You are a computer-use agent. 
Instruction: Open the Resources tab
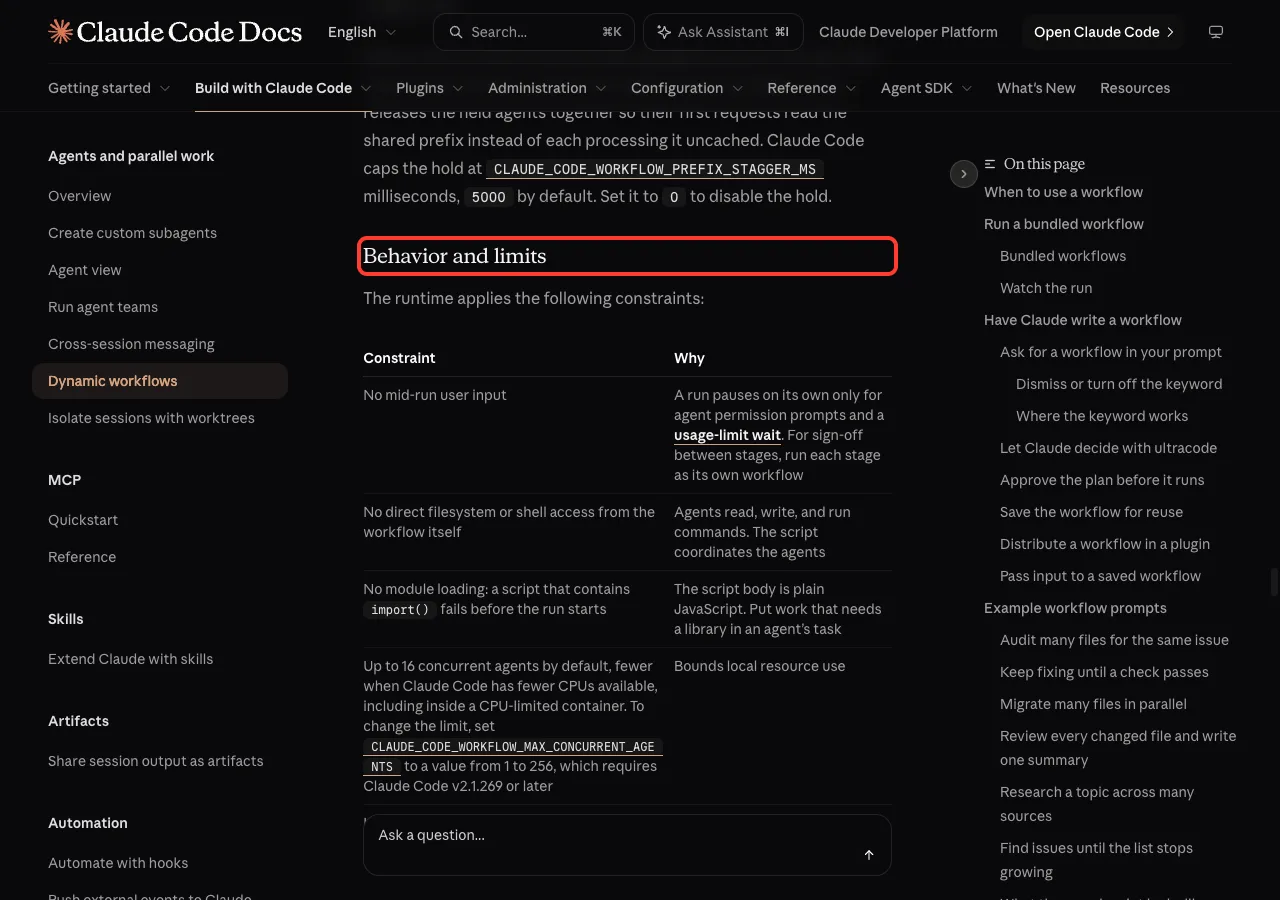coord(1135,88)
